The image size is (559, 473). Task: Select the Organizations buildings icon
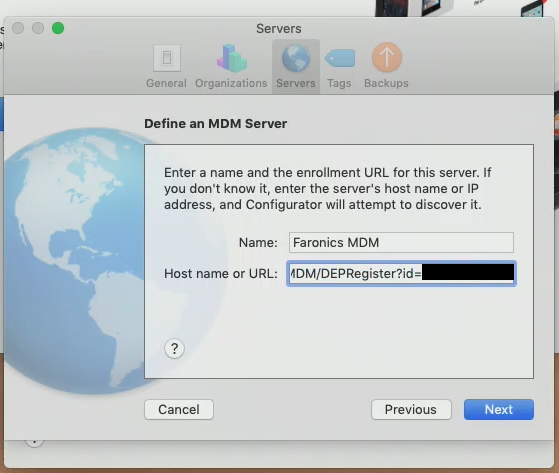(x=231, y=58)
